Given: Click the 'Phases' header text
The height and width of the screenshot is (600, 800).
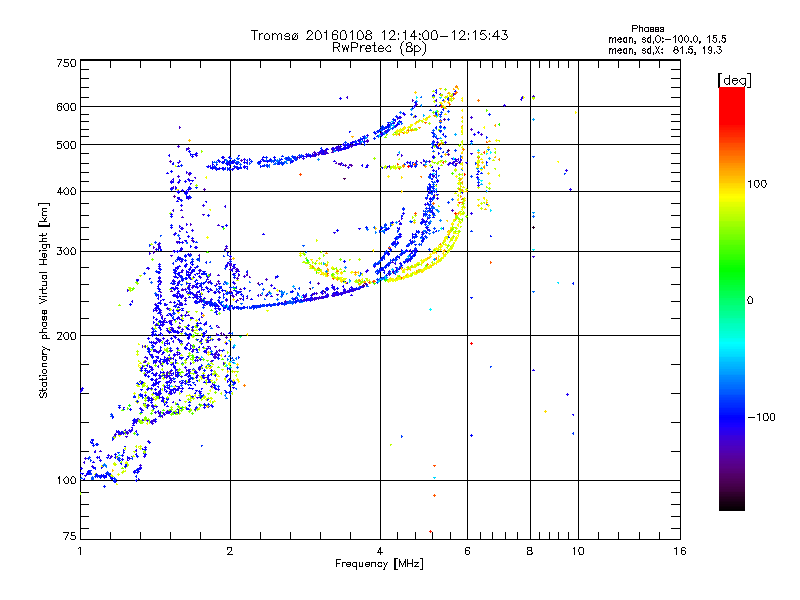Looking at the screenshot, I should coord(647,29).
